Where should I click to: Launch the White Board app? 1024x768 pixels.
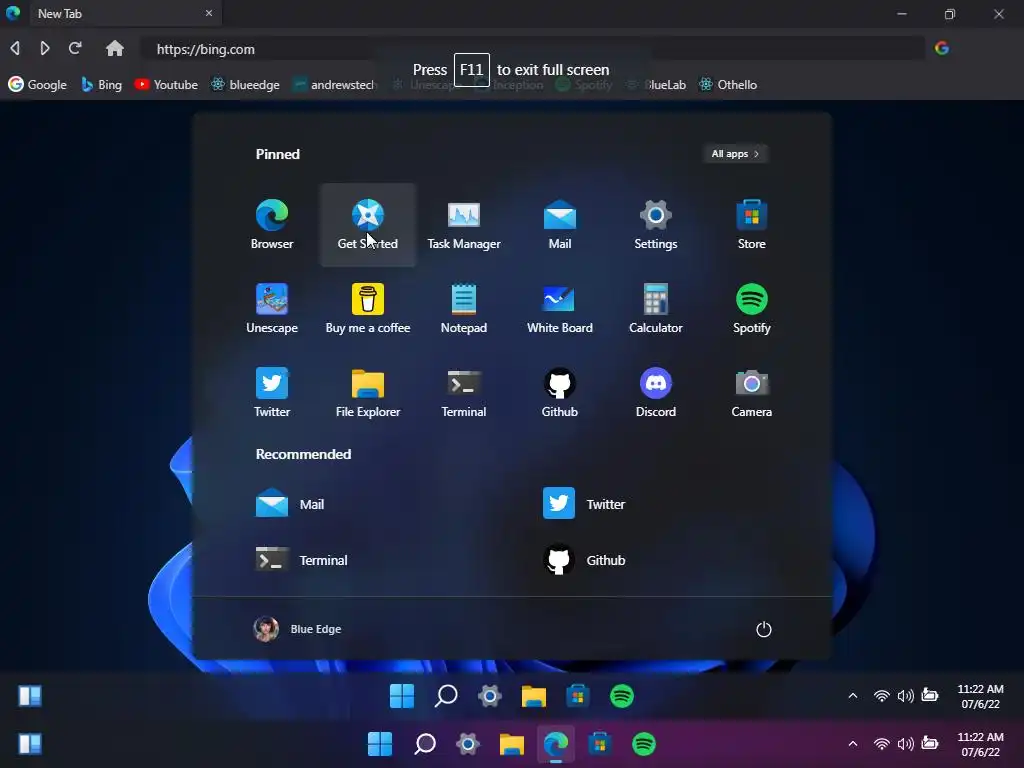560,308
